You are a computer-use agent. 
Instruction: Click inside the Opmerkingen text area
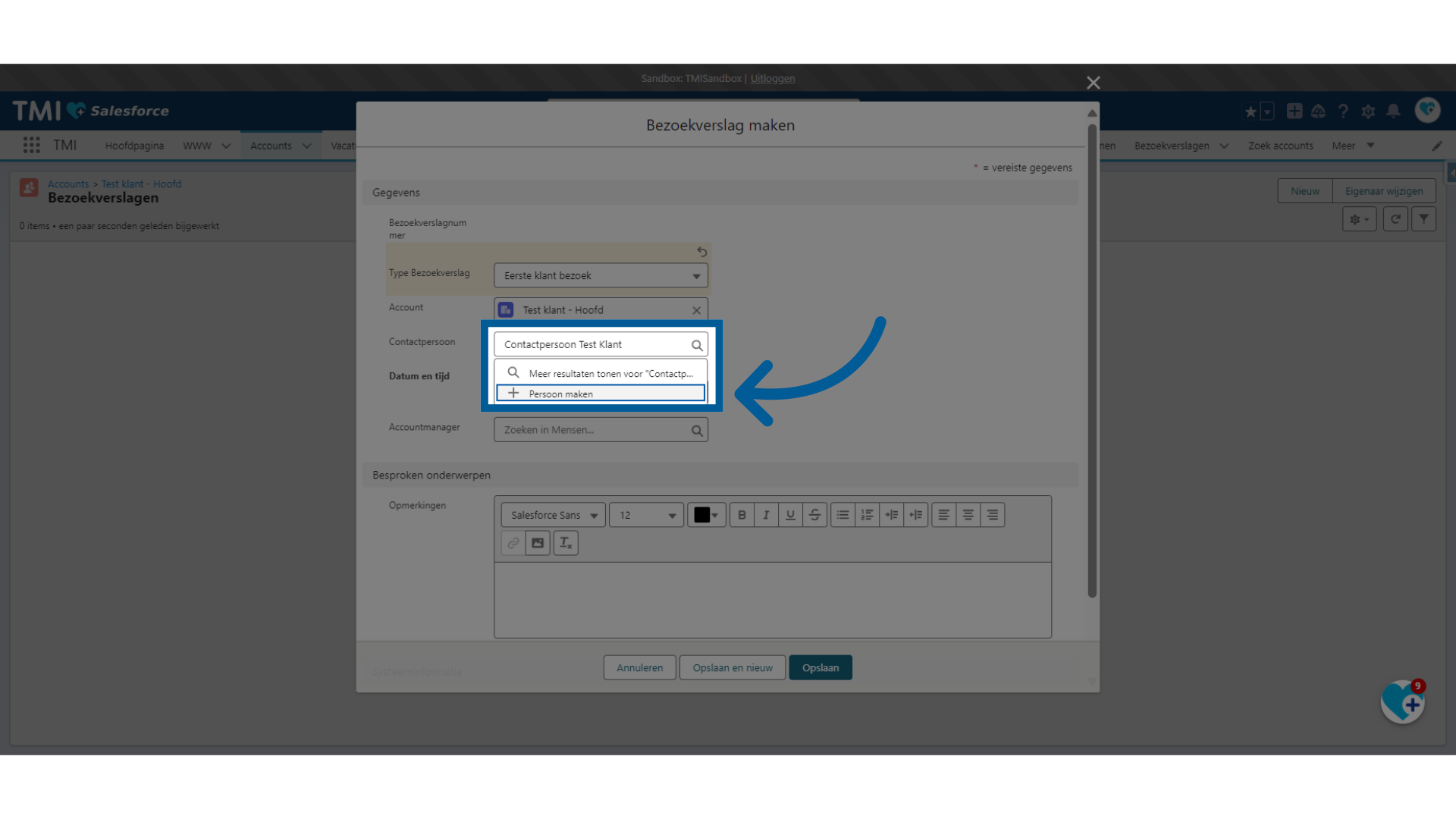coord(773,600)
